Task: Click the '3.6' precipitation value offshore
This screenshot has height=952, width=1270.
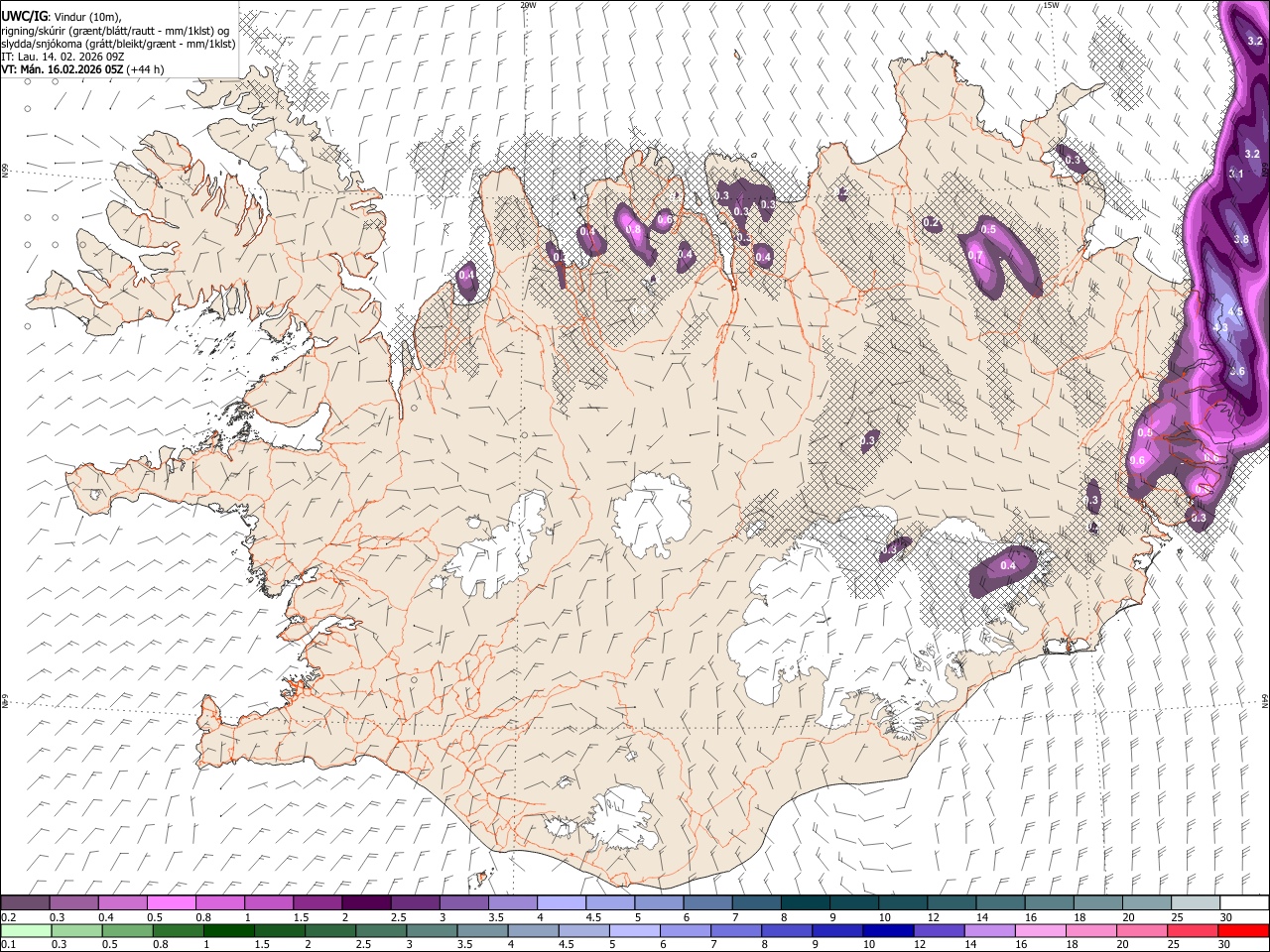Action: point(1236,371)
